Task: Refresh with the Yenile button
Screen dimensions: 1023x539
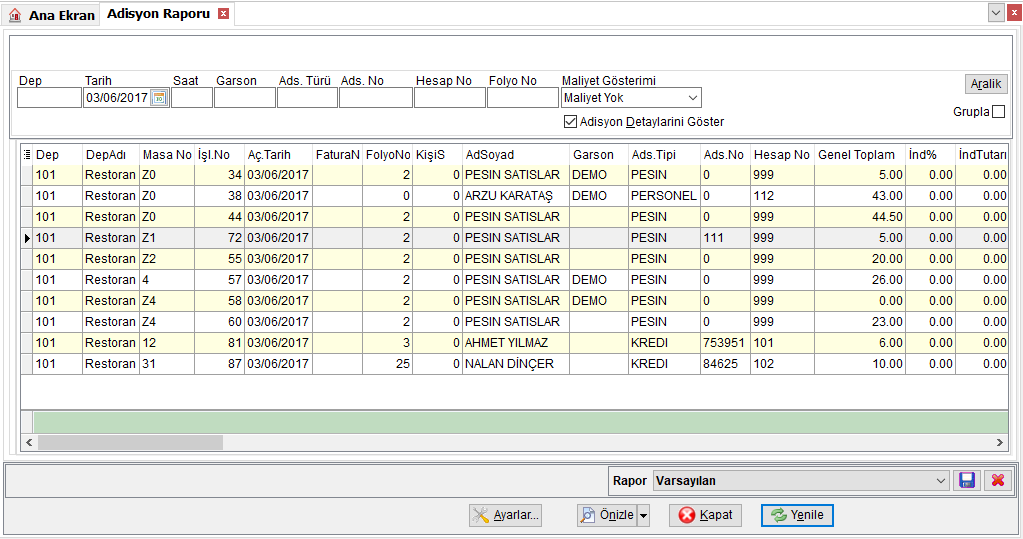Action: point(797,516)
